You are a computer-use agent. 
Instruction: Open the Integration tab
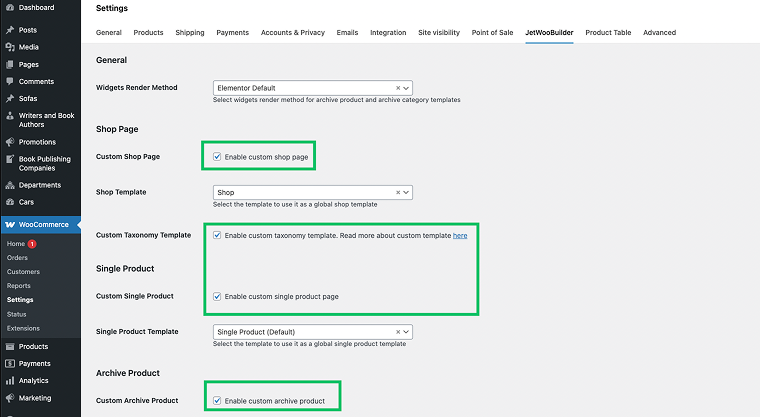coord(388,32)
